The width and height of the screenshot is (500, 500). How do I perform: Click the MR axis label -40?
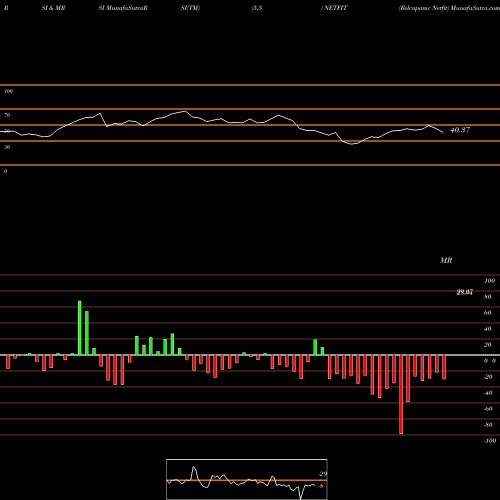coord(488,393)
